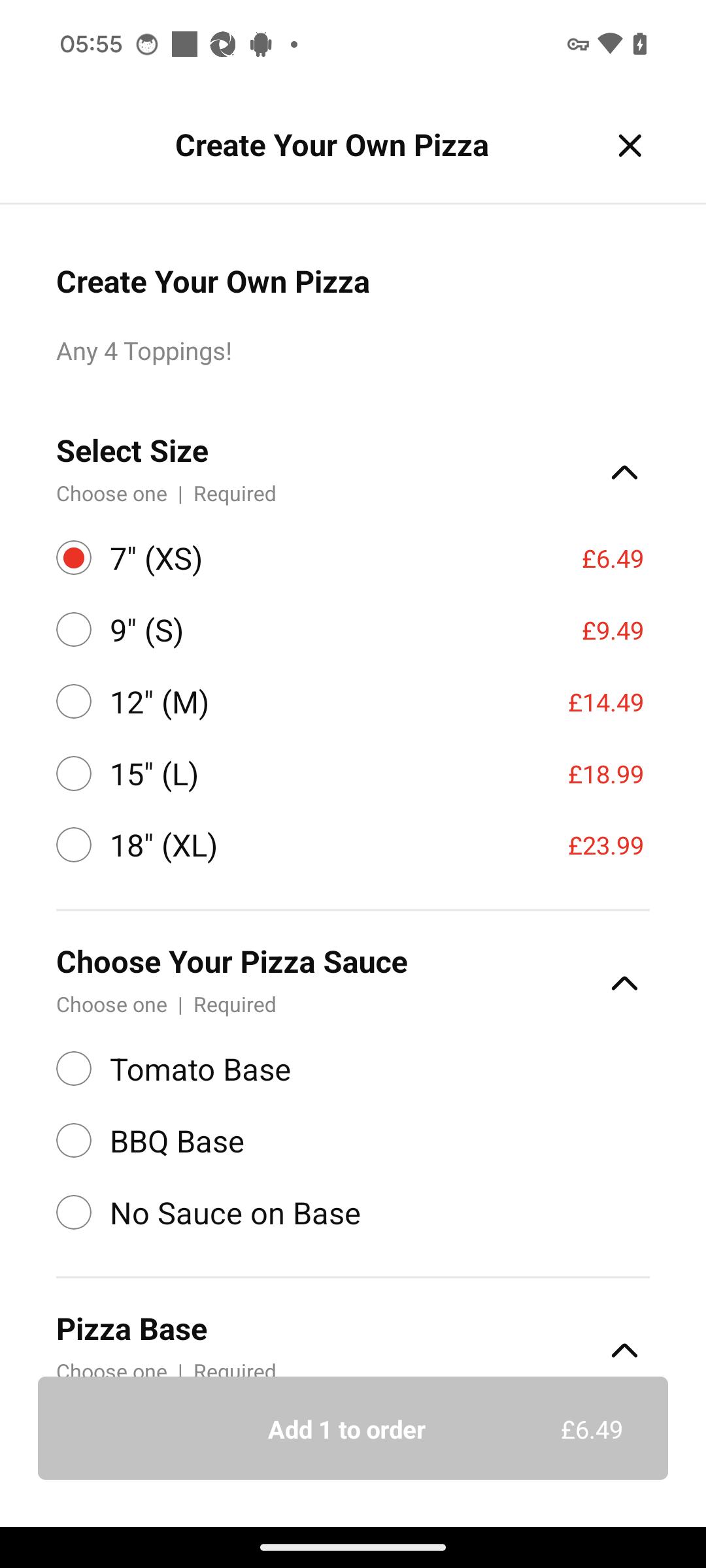
Task: Tap the VPN key status icon
Action: (x=578, y=44)
